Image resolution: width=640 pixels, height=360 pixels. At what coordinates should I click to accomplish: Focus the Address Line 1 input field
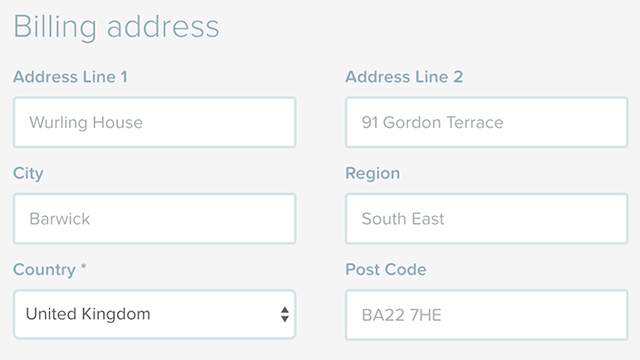pyautogui.click(x=154, y=122)
